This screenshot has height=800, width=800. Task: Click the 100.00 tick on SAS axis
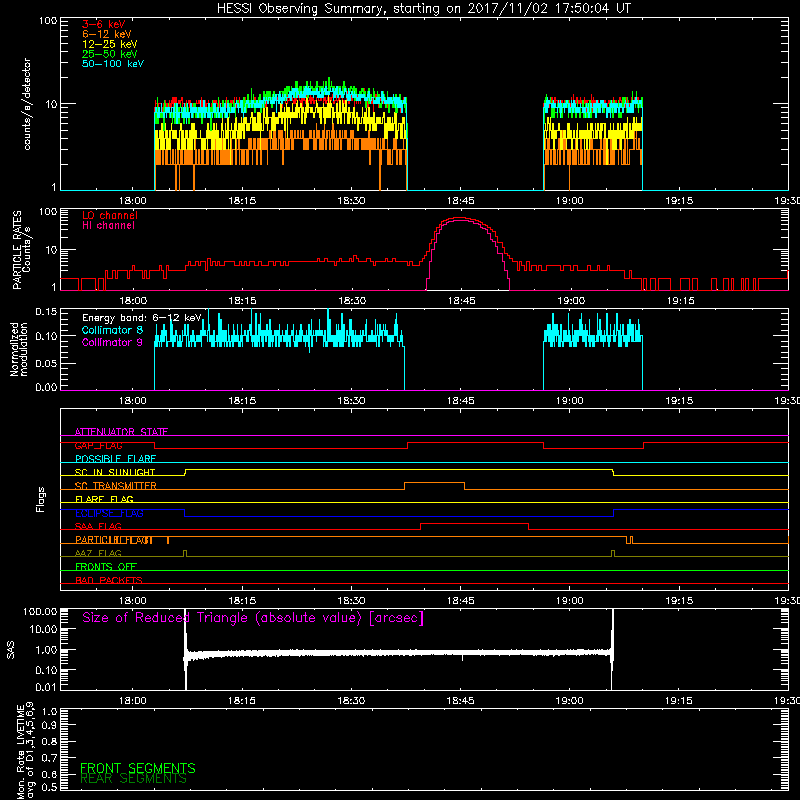pos(40,611)
